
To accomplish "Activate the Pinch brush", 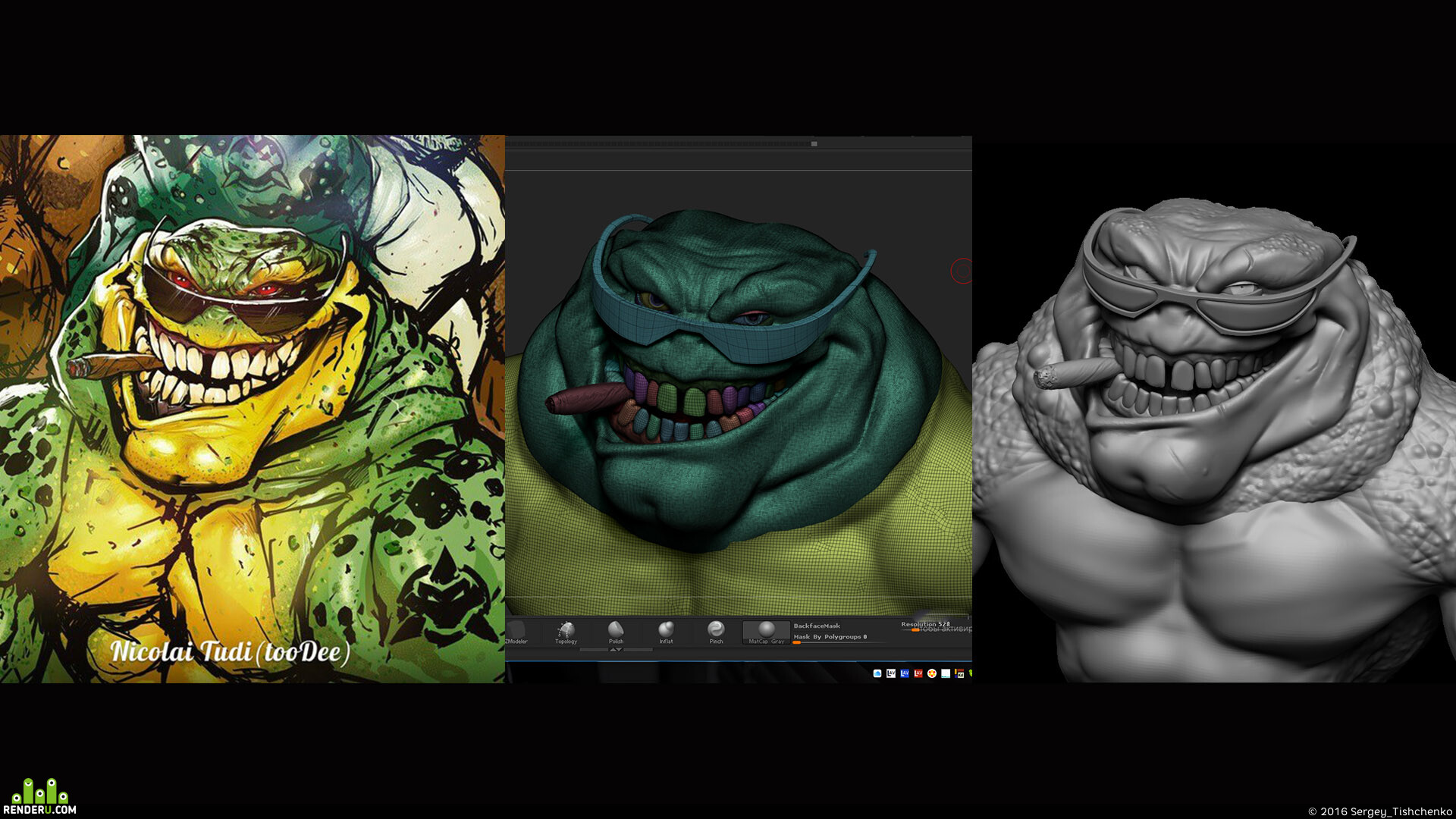I will 716,632.
